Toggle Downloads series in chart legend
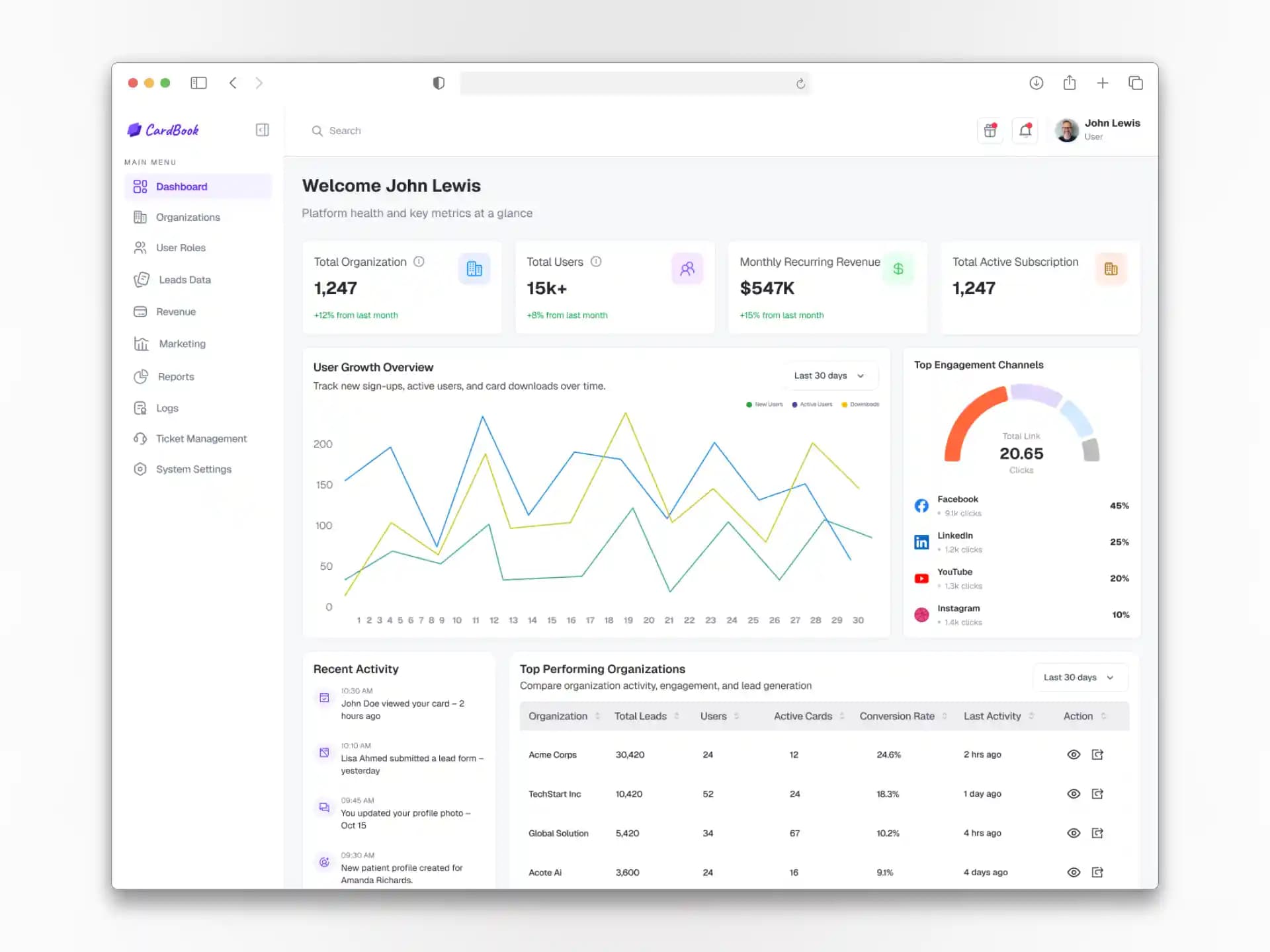Screen dimensions: 1270x952 860,405
